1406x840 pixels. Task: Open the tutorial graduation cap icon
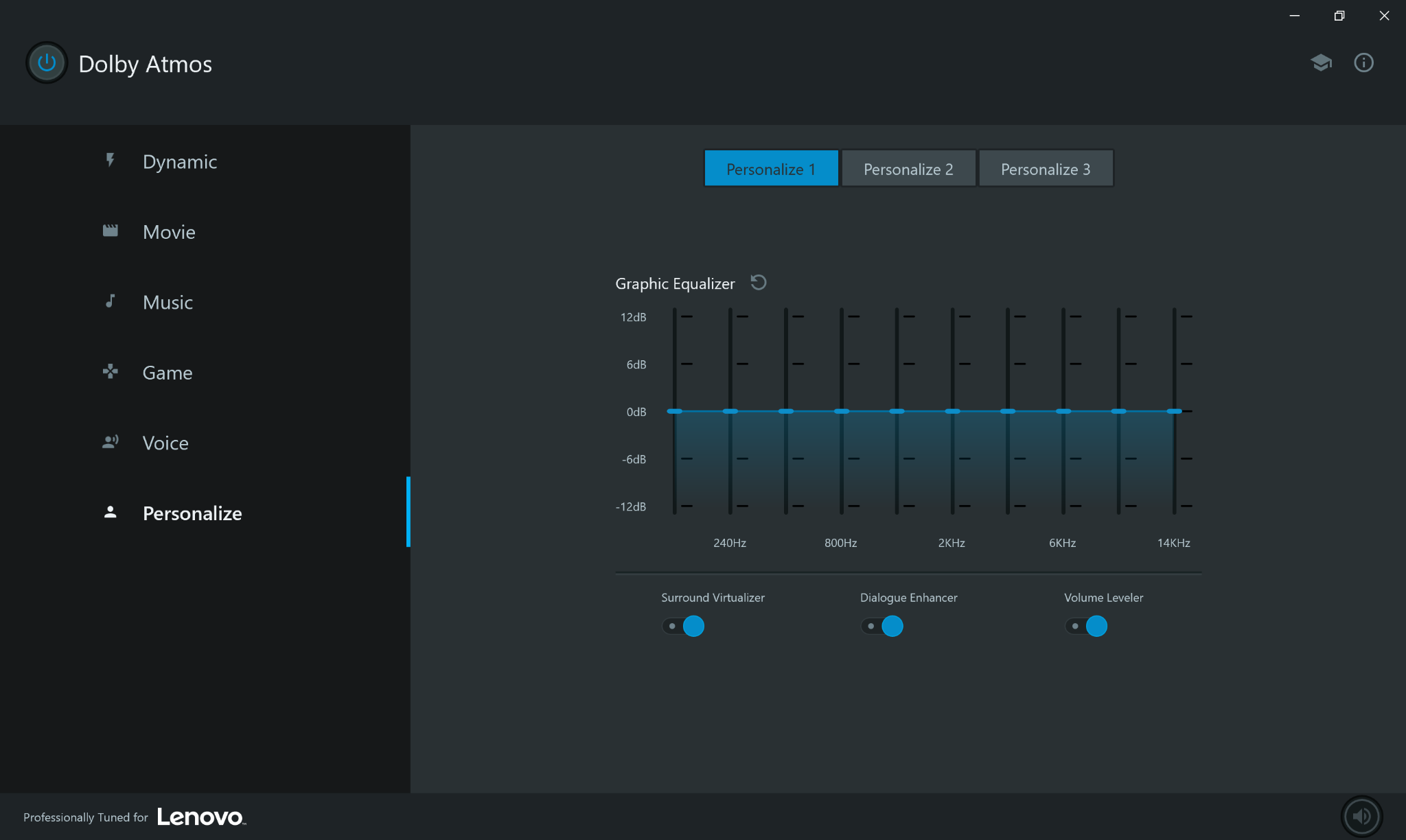pyautogui.click(x=1321, y=63)
